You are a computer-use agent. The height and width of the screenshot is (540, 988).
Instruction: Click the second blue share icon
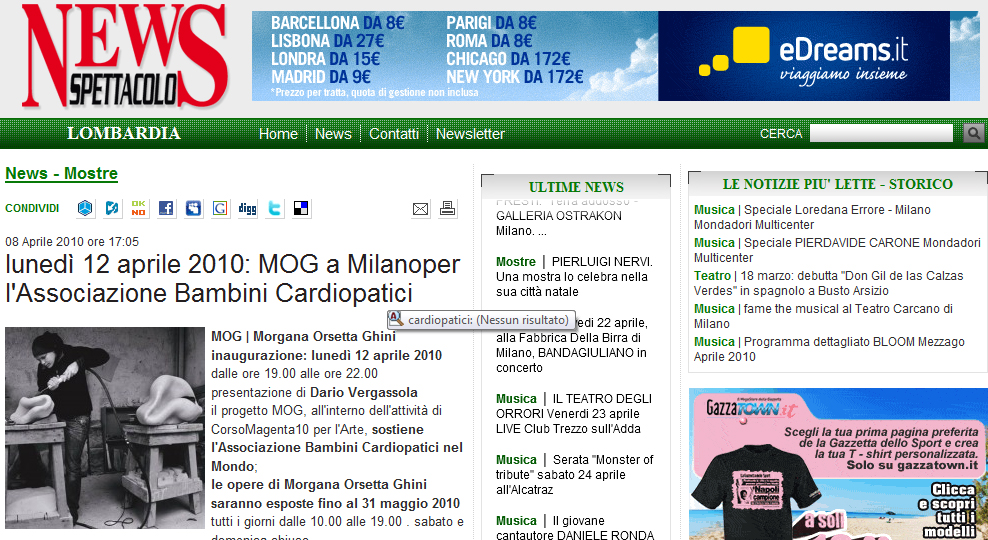coord(112,209)
